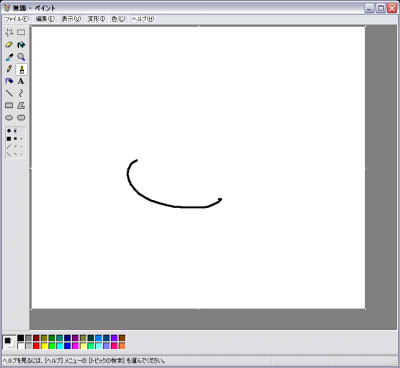Pick the Fill With Color bucket tool

point(21,45)
